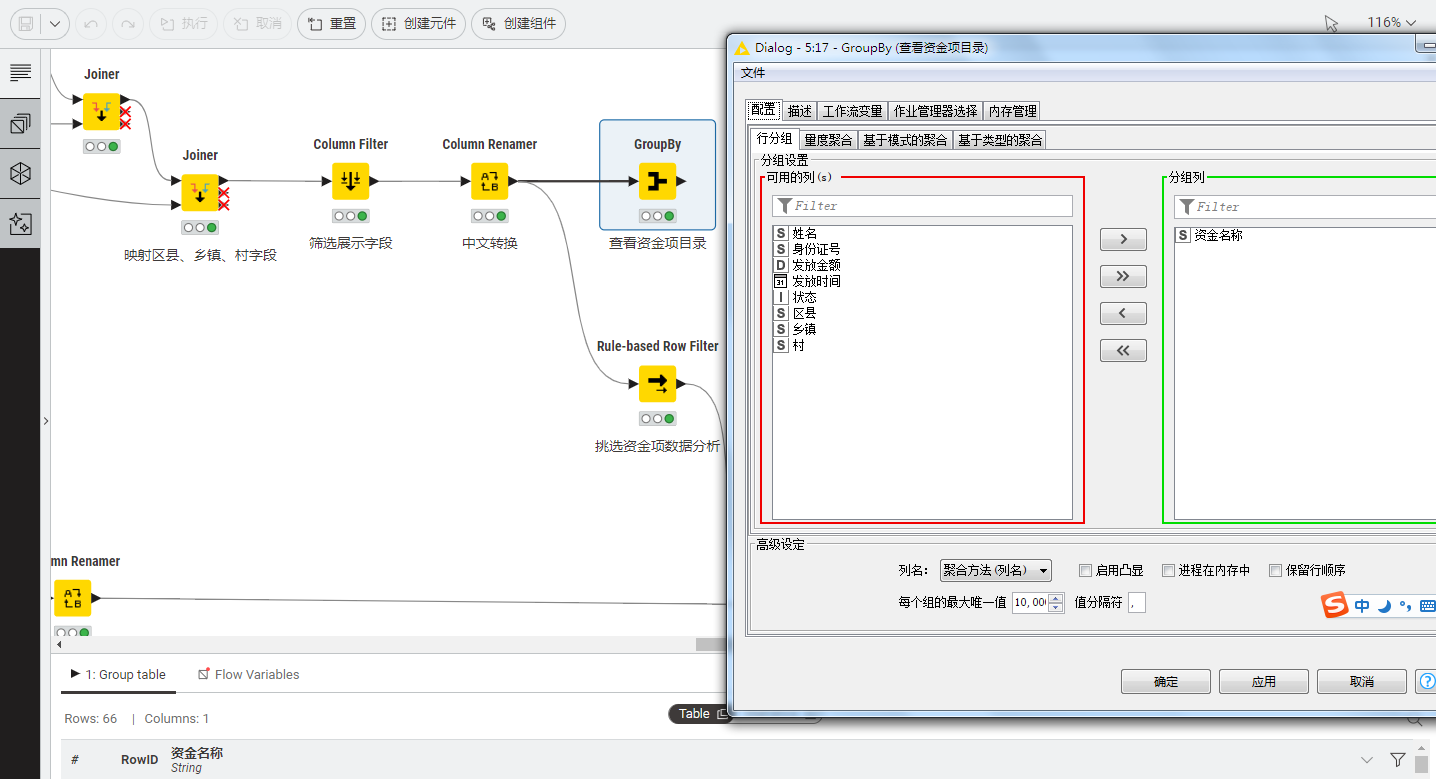Screen dimensions: 1436x779
Task: Enable 保留行顺序 in advanced settings
Action: point(1276,570)
